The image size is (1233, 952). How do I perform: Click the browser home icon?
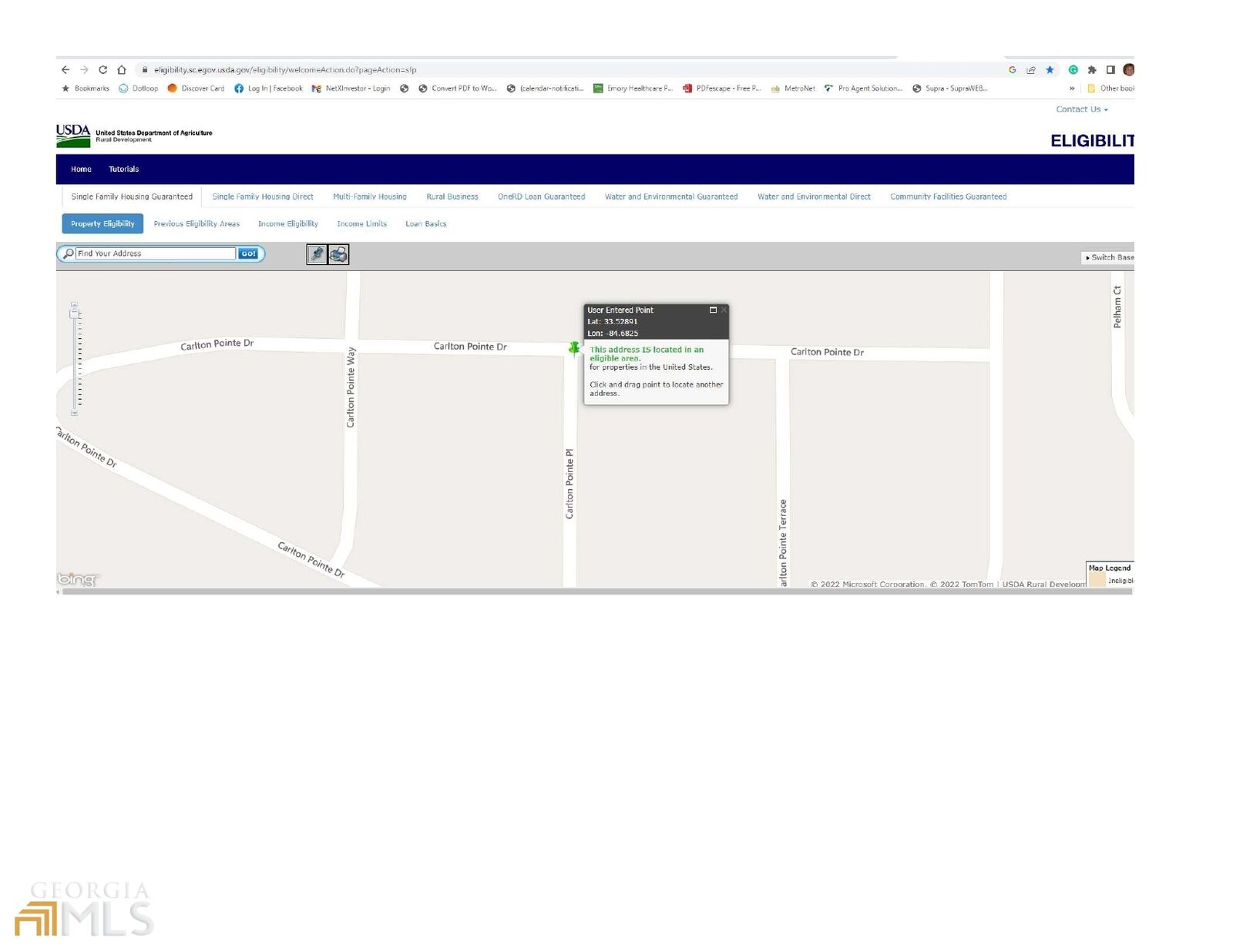click(x=122, y=70)
